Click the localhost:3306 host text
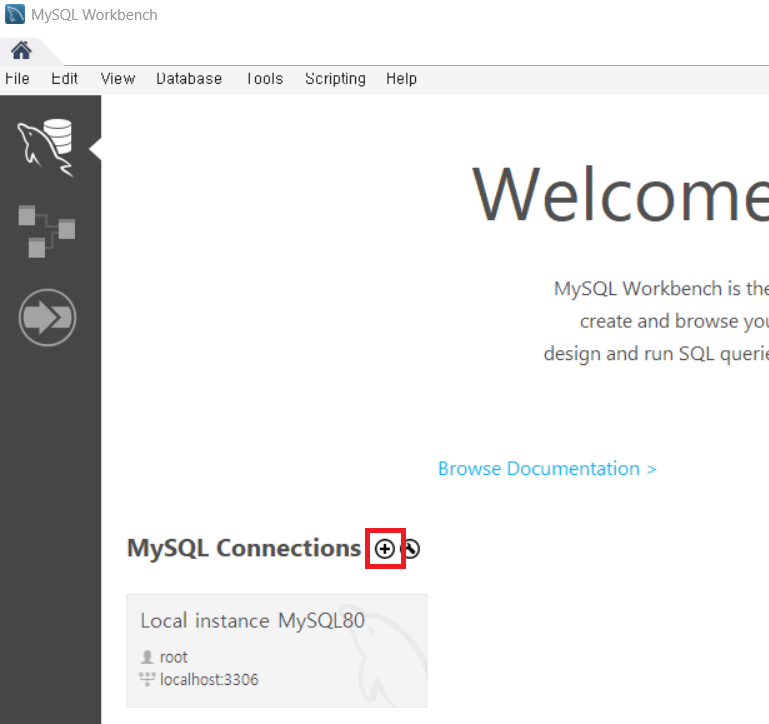This screenshot has height=724, width=769. pyautogui.click(x=209, y=679)
